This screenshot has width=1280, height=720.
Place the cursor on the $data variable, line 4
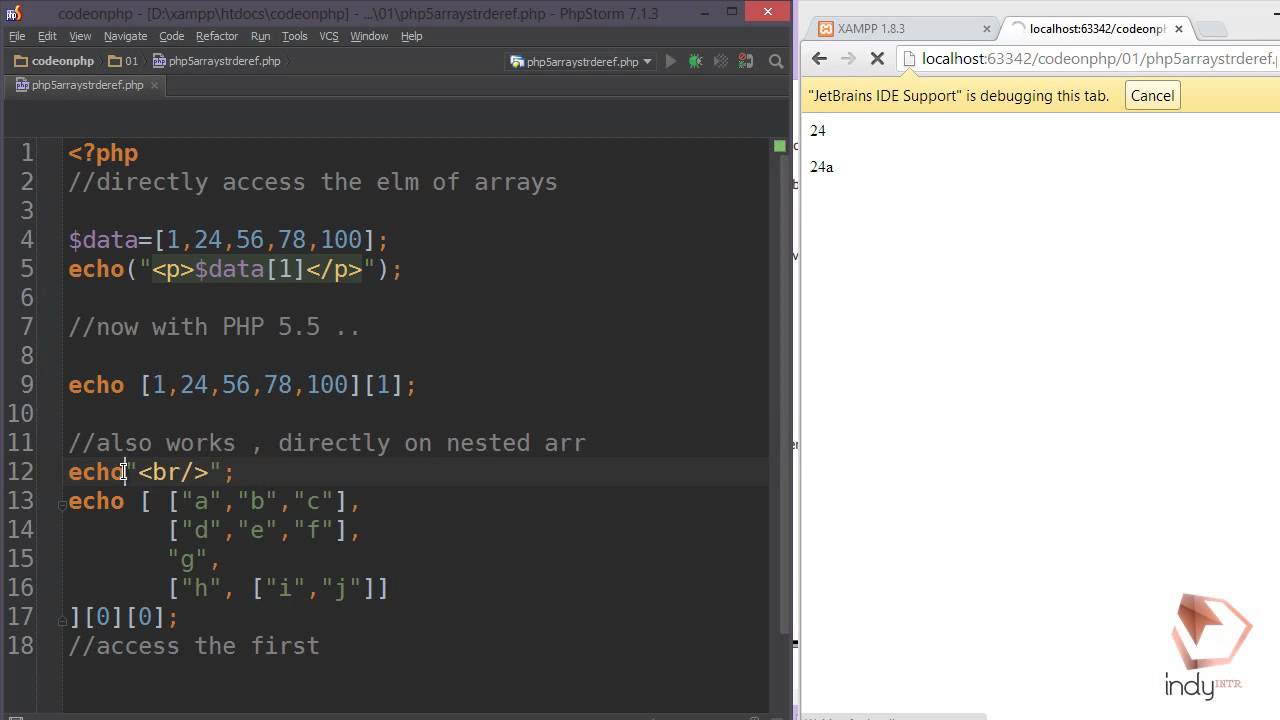pyautogui.click(x=103, y=240)
